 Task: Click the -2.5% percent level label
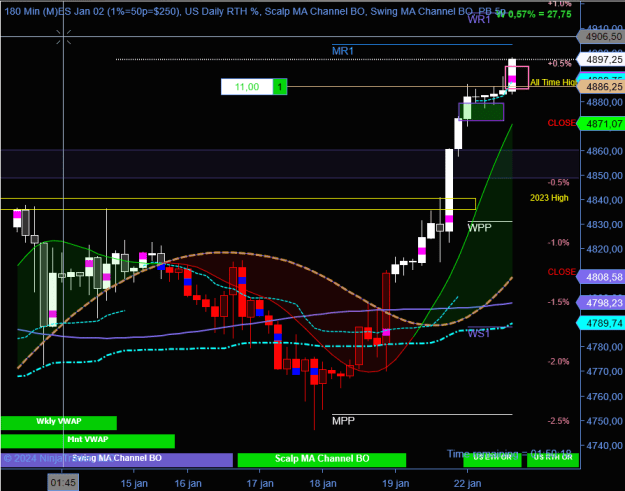tap(558, 421)
